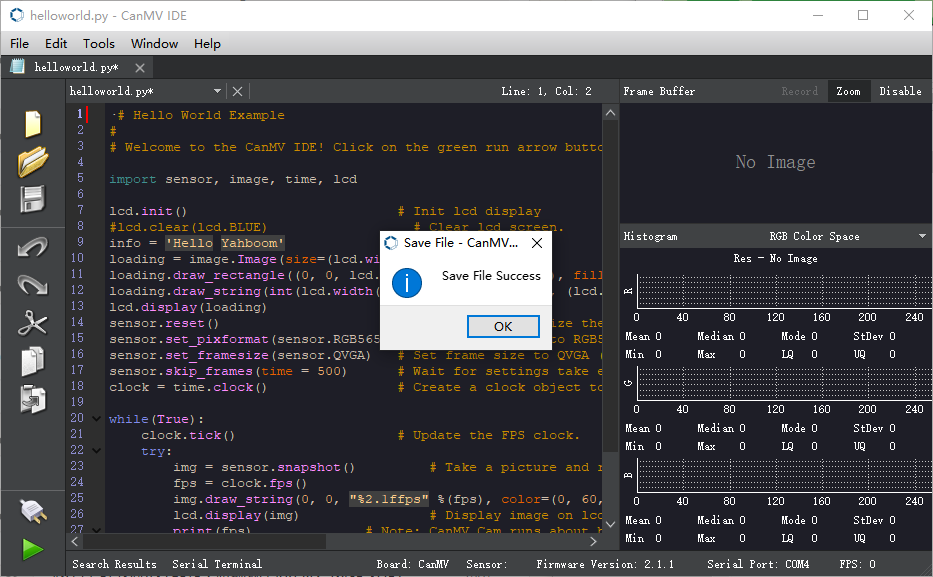933x577 pixels.
Task: Click Save File Success message text
Action: pos(491,275)
